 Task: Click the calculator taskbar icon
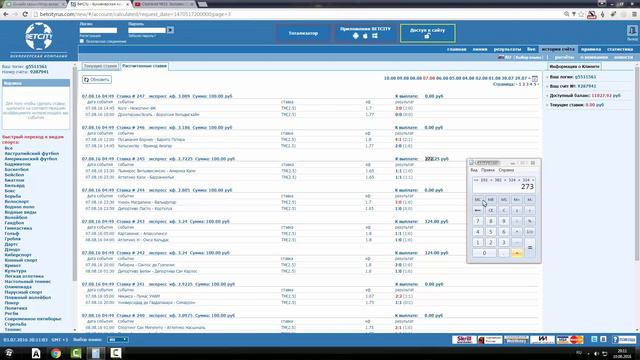96,353
